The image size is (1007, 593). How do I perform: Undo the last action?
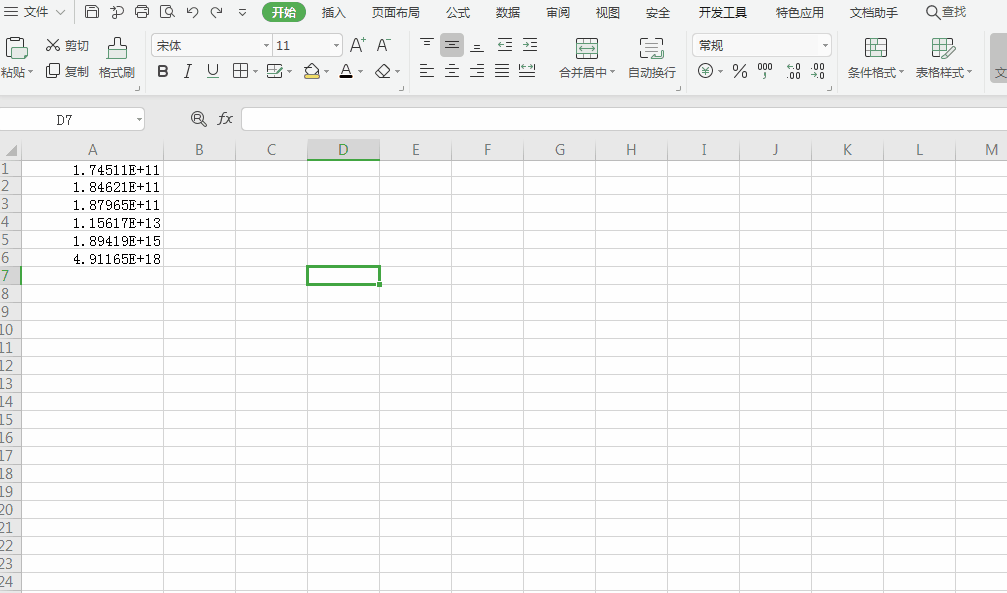pos(192,12)
